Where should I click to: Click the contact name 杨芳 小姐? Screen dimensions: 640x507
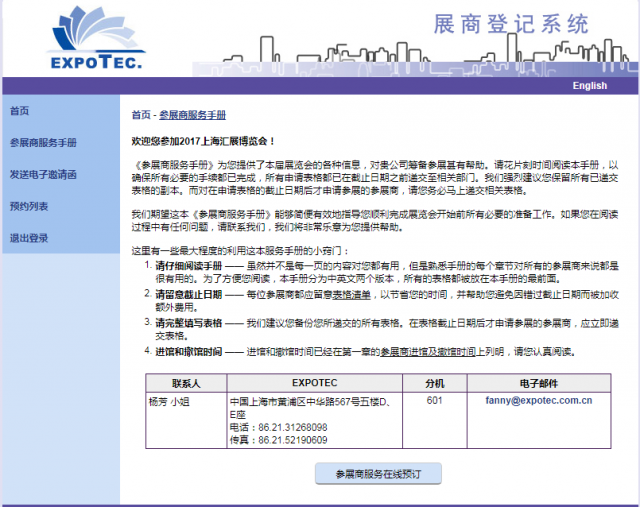click(169, 401)
